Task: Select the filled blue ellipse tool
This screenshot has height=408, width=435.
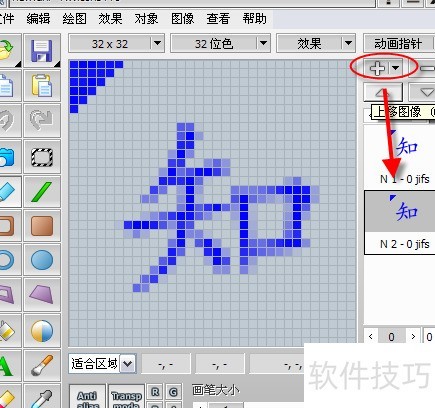Action: pyautogui.click(x=42, y=260)
